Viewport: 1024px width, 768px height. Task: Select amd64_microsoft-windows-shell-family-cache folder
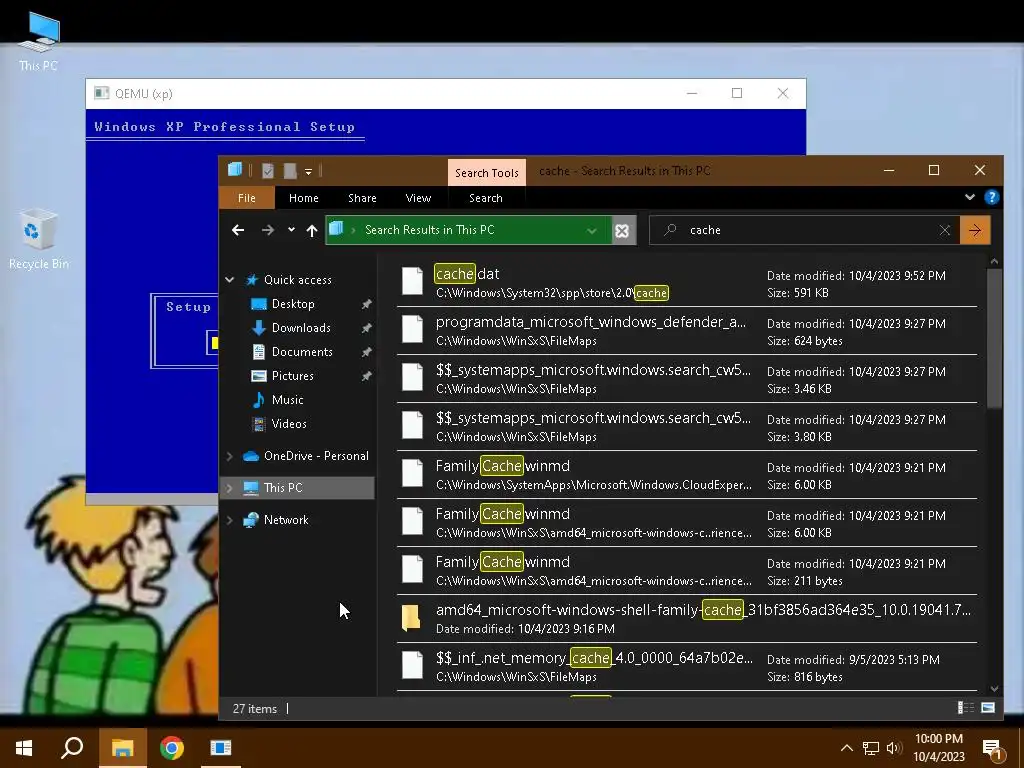(x=687, y=618)
